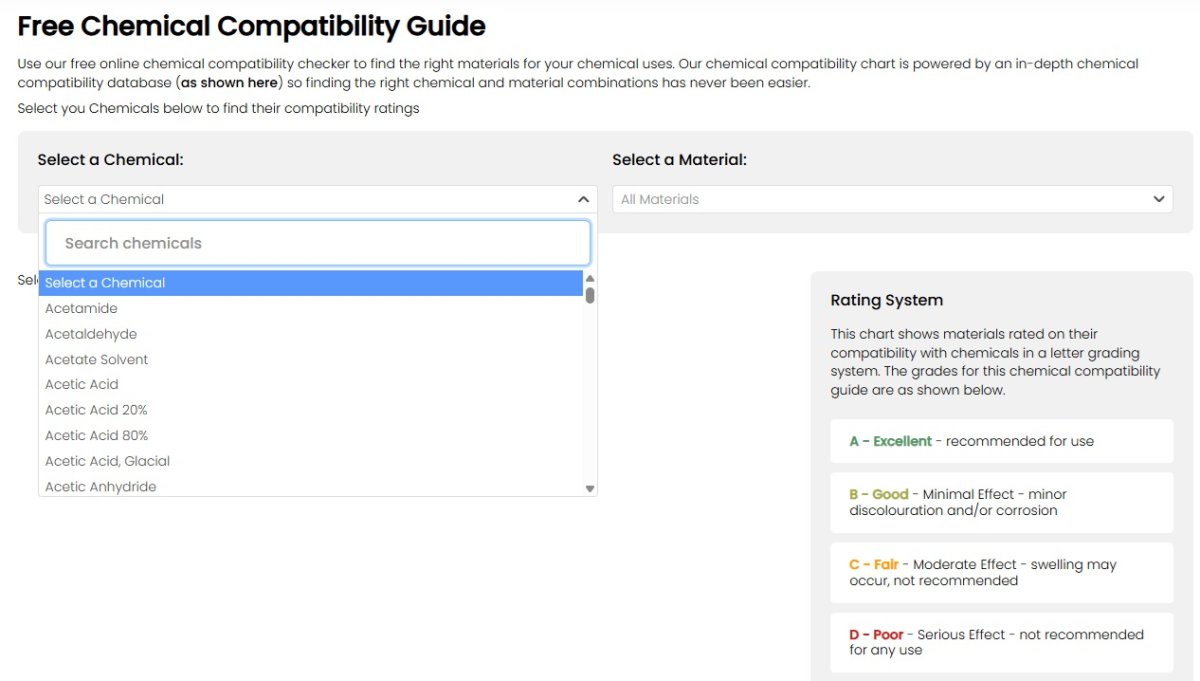The height and width of the screenshot is (681, 1200).
Task: Collapse the chemical dropdown using its chevron
Action: (x=583, y=199)
